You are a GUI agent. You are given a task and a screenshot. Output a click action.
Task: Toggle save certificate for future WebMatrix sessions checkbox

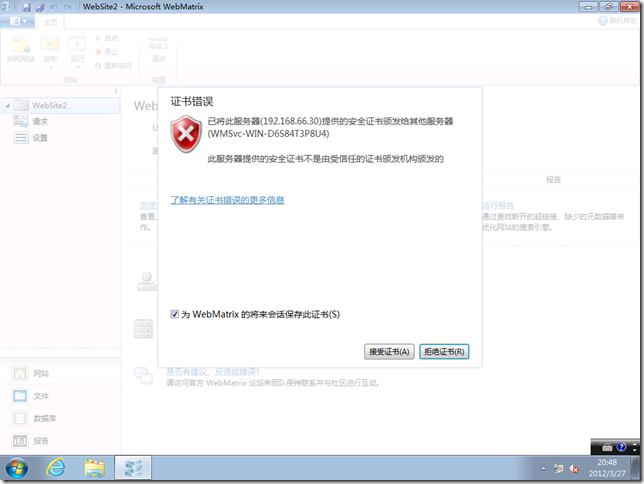[174, 314]
